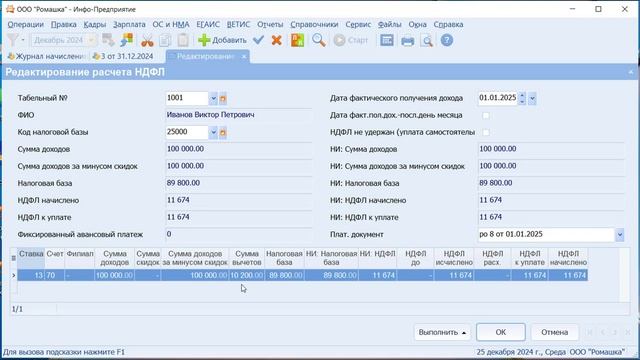Click the green plus Добавить button

click(222, 40)
